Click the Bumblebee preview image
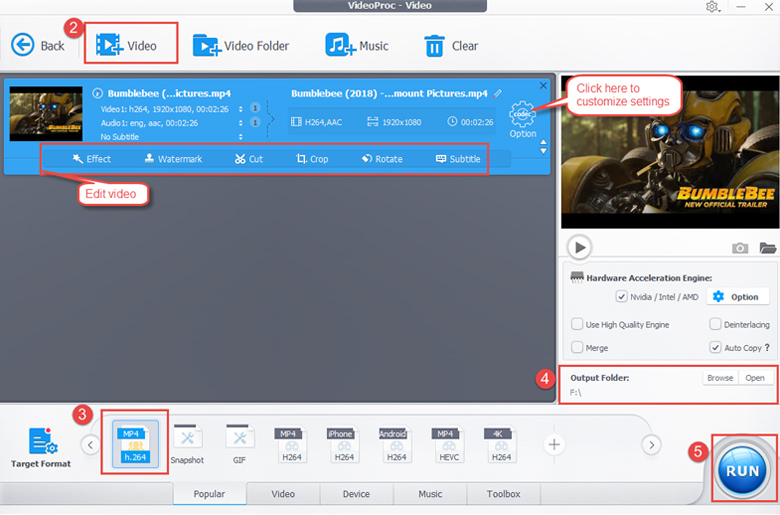This screenshot has height=515, width=780. coord(670,152)
